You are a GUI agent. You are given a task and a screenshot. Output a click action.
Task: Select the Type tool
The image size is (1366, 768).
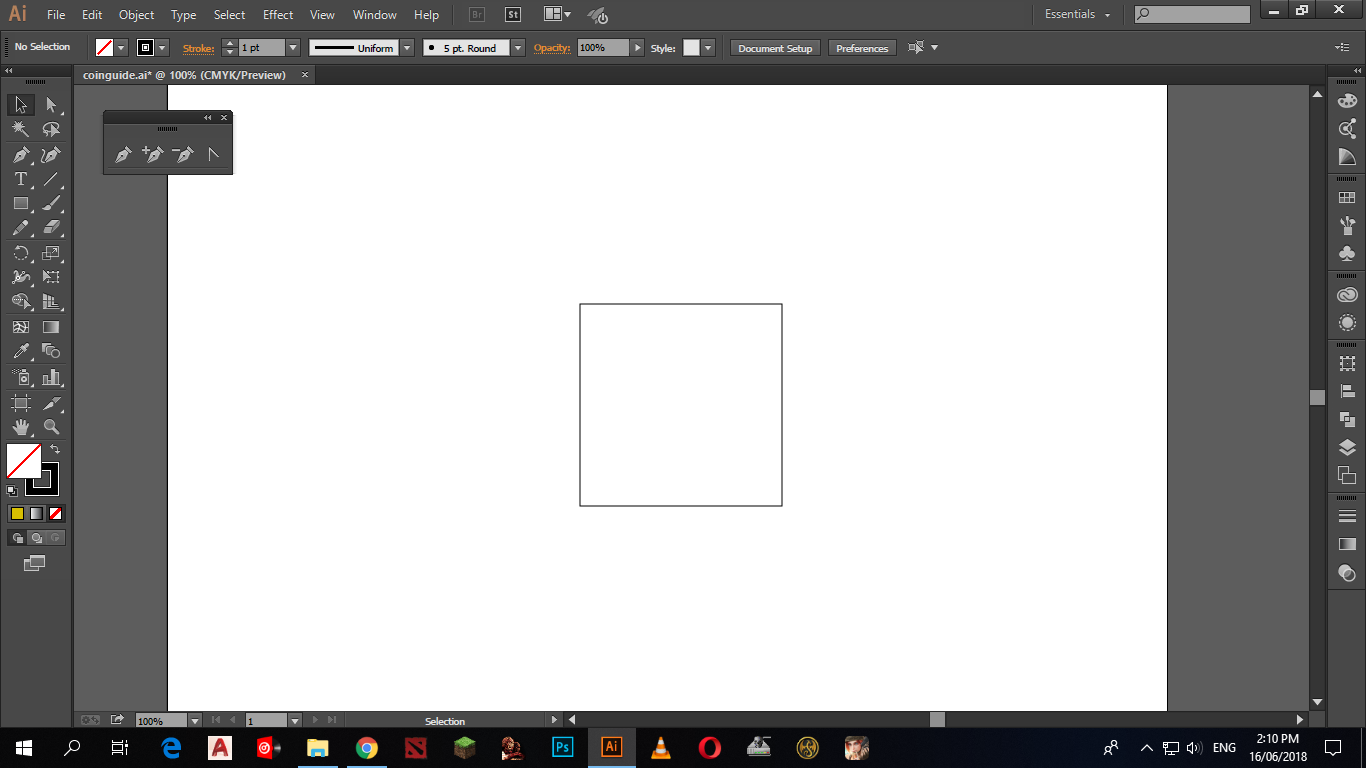point(21,179)
